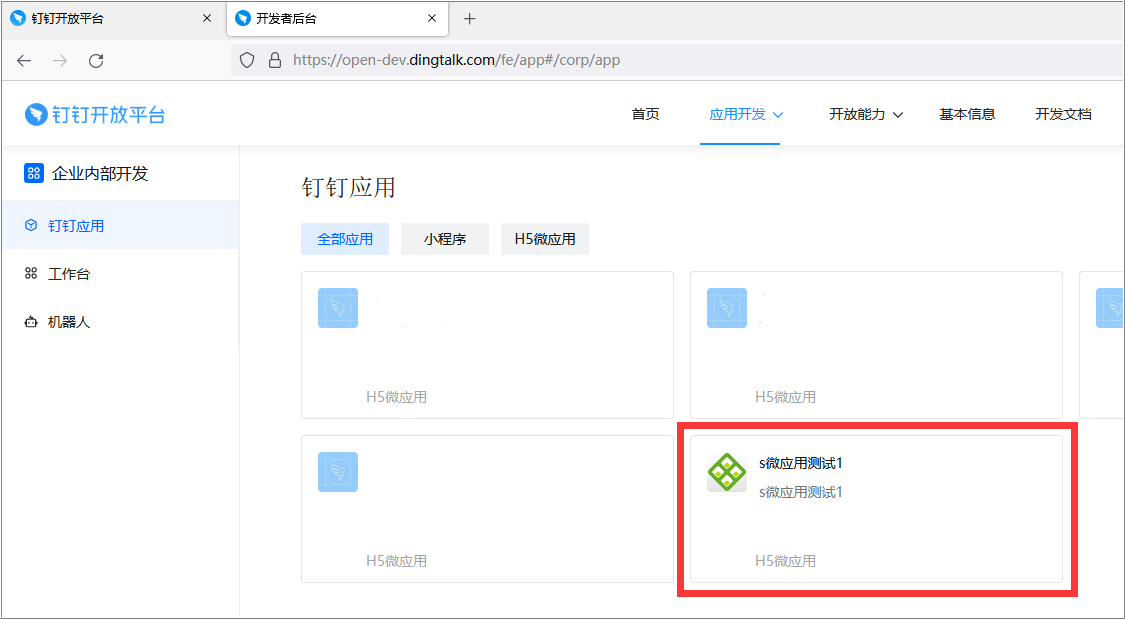Filter by 全部应用 tab
The height and width of the screenshot is (619, 1125).
point(345,239)
